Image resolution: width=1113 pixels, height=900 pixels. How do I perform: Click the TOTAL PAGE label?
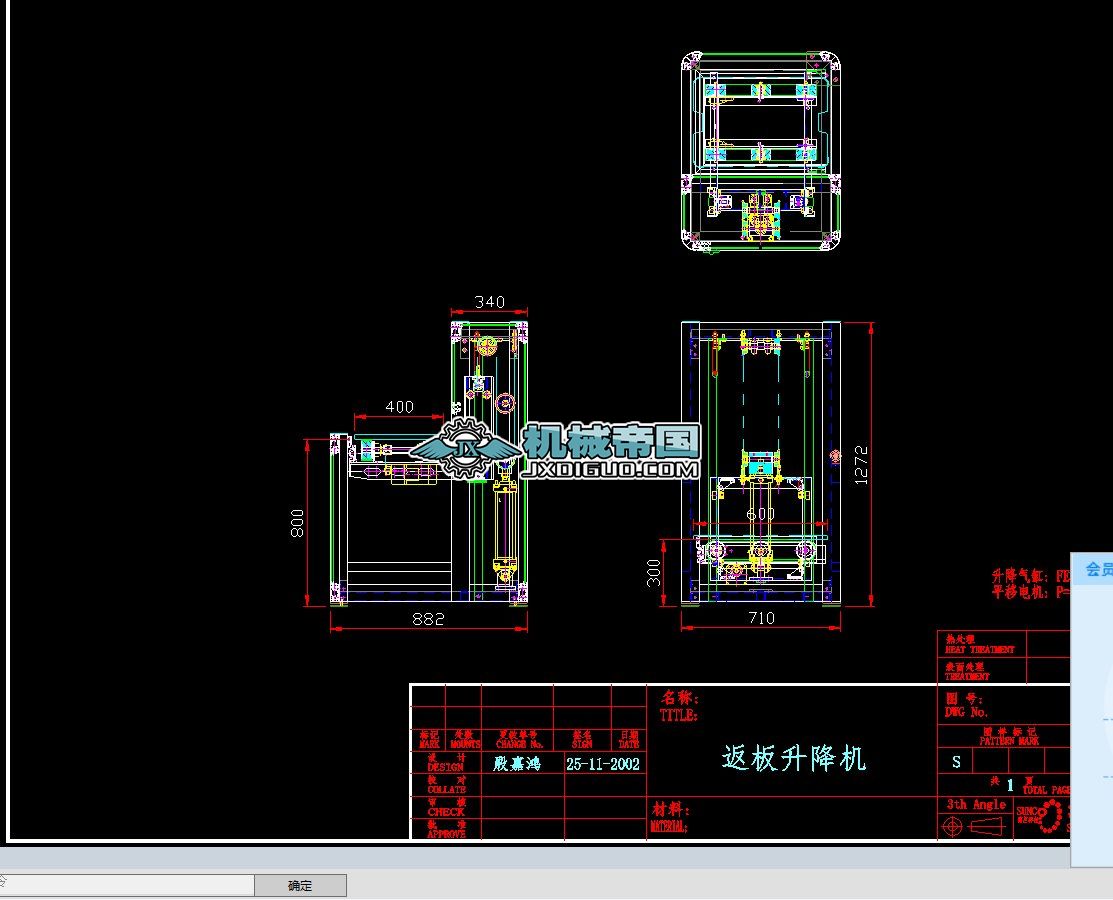1046,789
